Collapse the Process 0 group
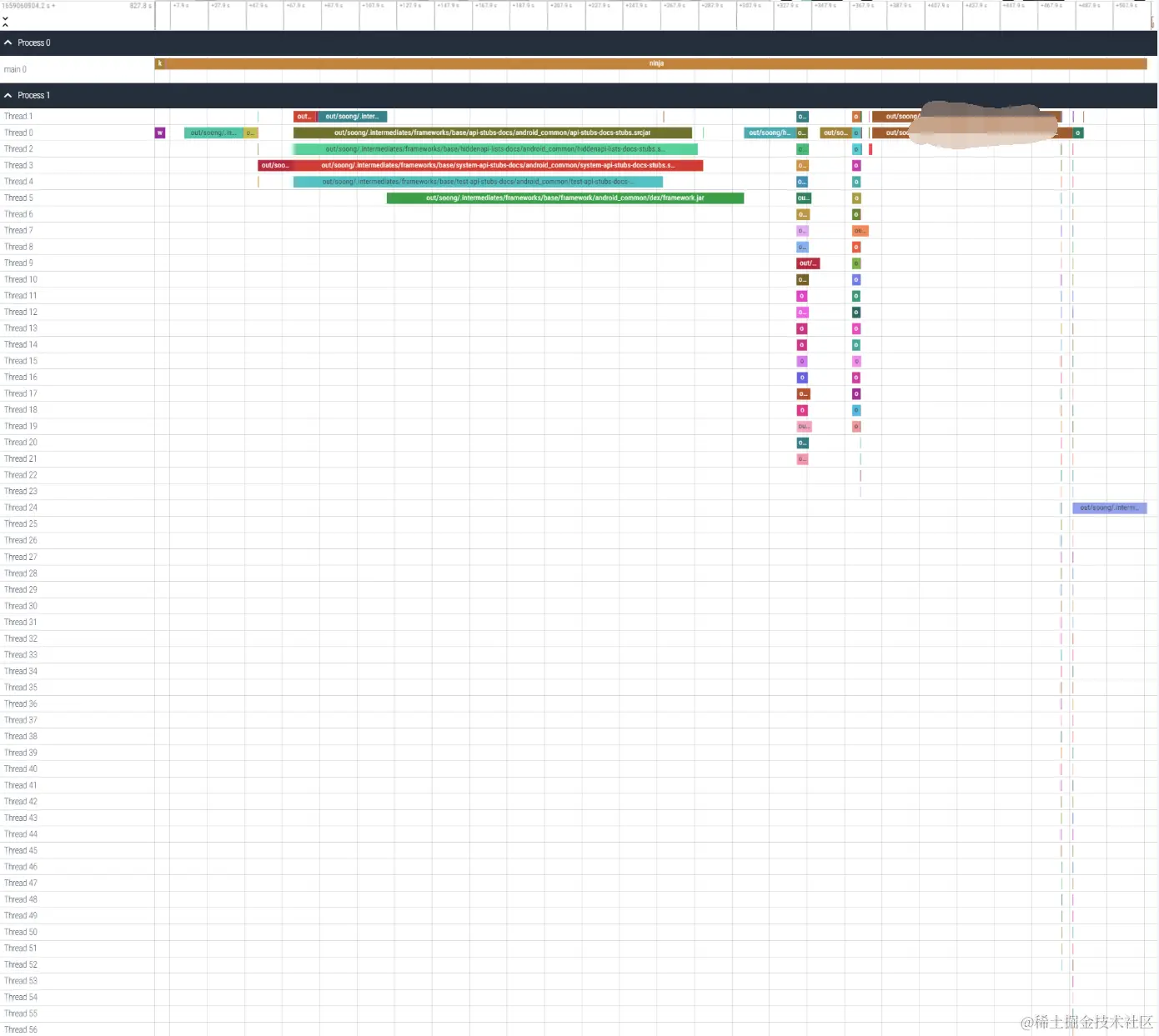1159x1036 pixels. 8,43
